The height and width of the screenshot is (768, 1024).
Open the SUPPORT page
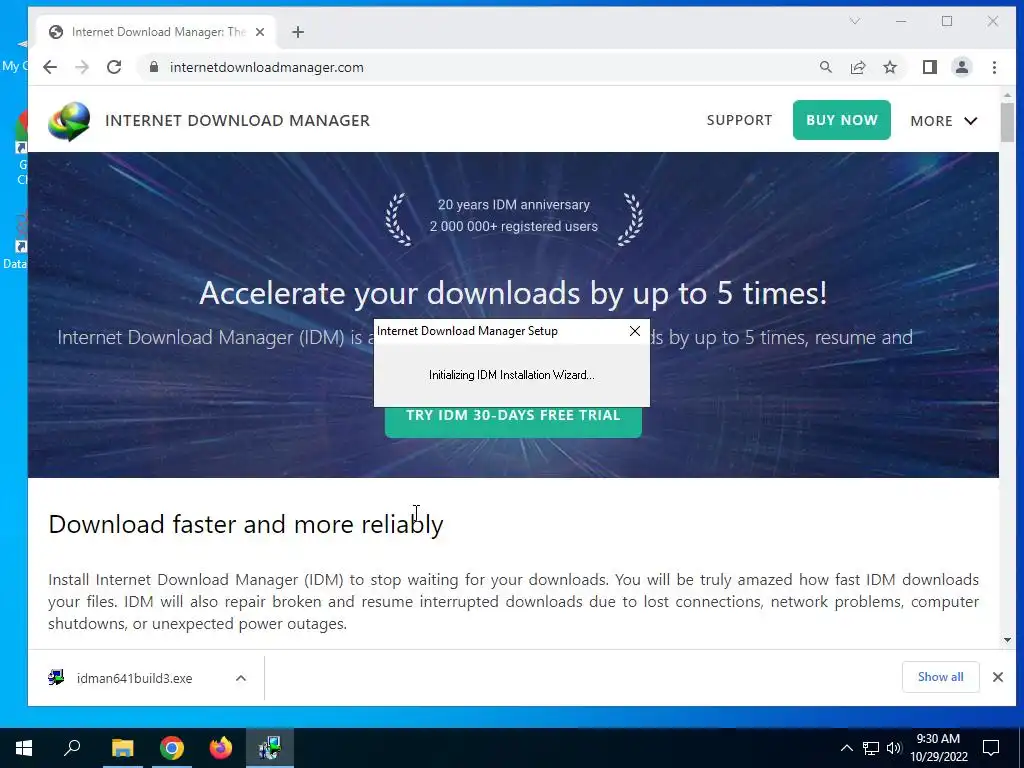tap(739, 120)
